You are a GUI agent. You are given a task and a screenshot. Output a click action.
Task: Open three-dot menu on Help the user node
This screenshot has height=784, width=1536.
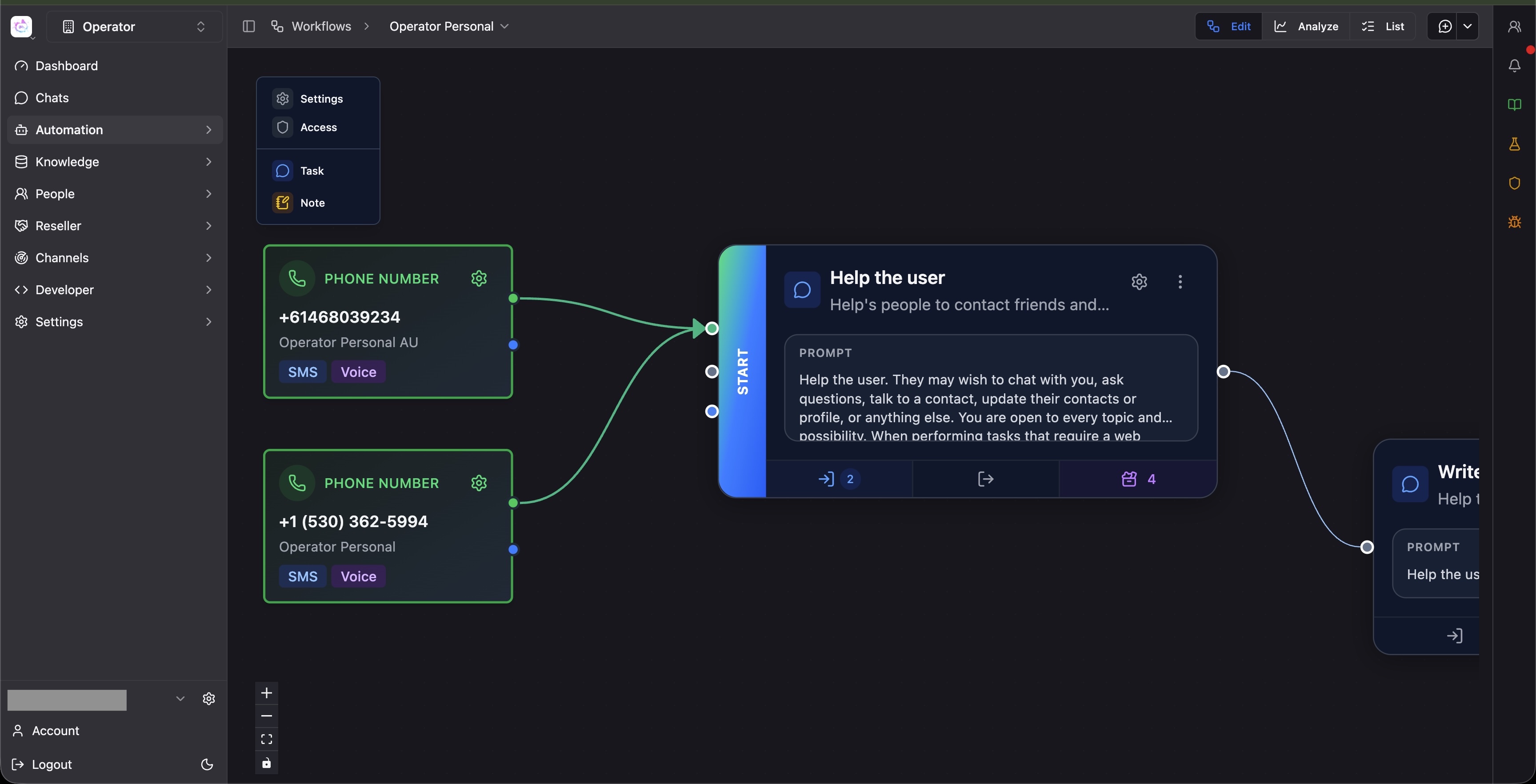(x=1180, y=281)
